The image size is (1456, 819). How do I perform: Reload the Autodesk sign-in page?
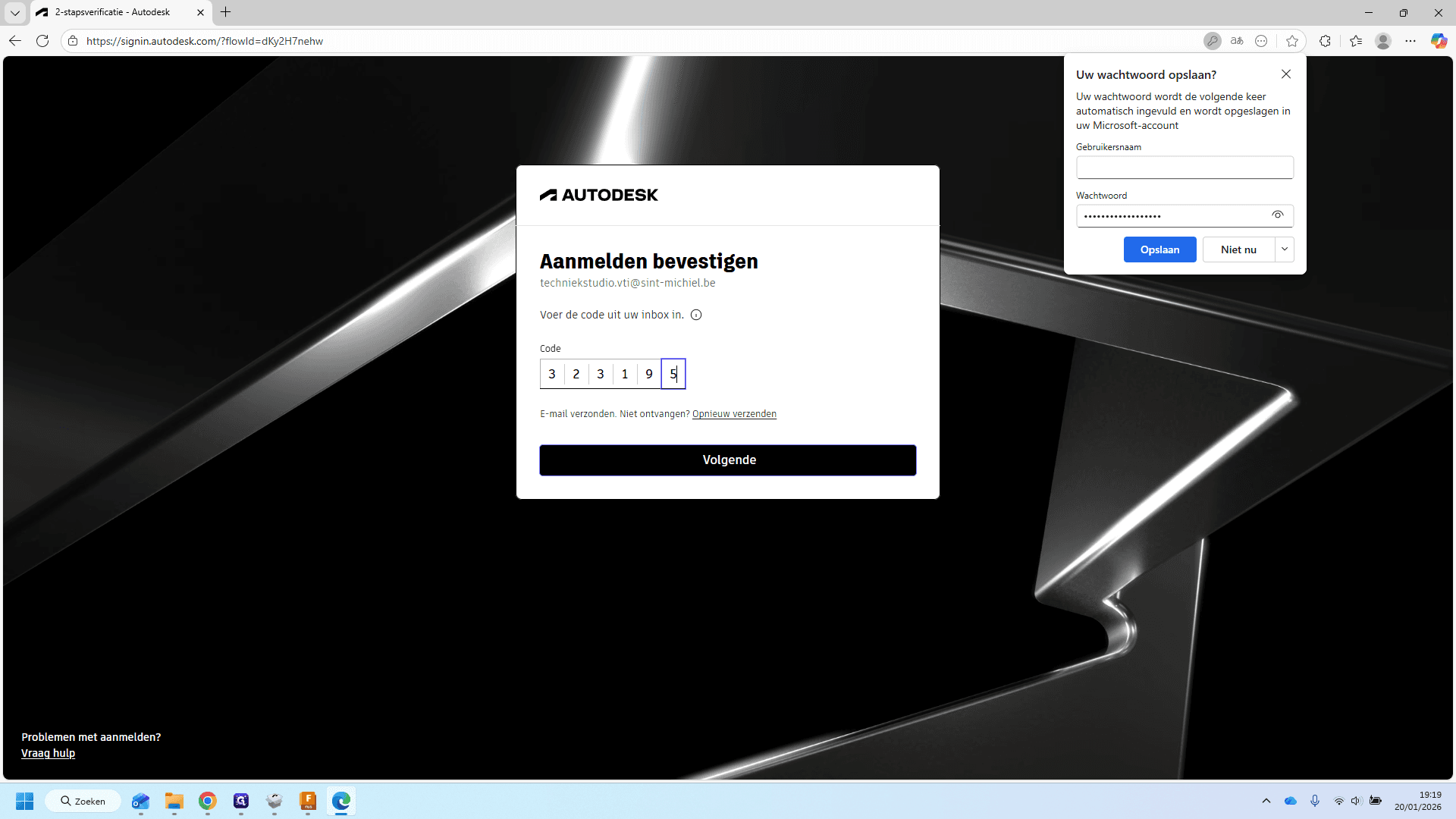pos(42,41)
